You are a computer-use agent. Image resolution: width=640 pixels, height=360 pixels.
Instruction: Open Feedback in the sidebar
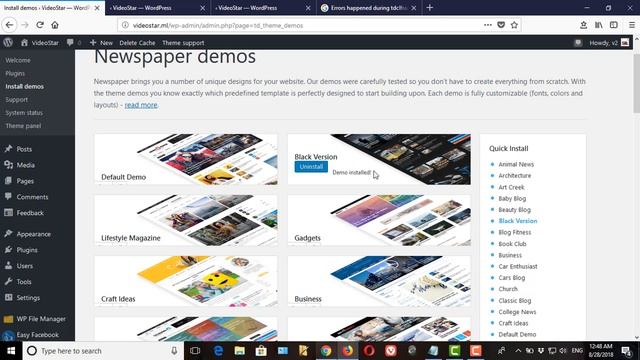click(x=30, y=213)
